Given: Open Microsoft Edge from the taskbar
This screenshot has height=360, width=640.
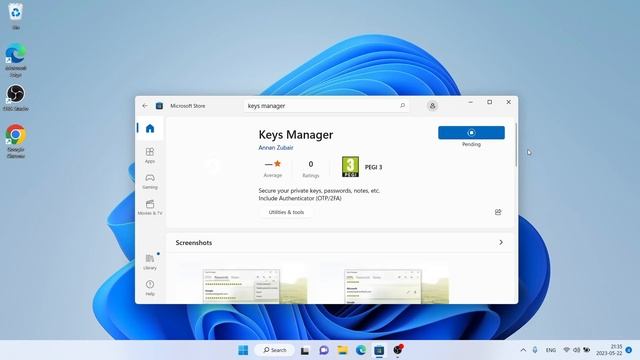Looking at the screenshot, I should point(361,350).
